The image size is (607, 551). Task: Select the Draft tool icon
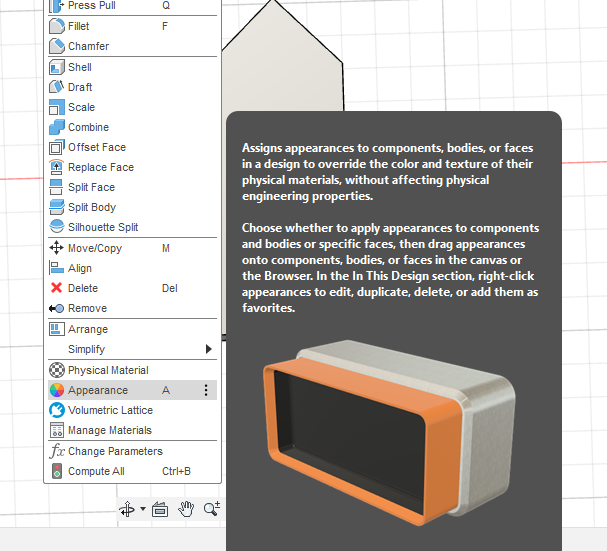pos(57,87)
